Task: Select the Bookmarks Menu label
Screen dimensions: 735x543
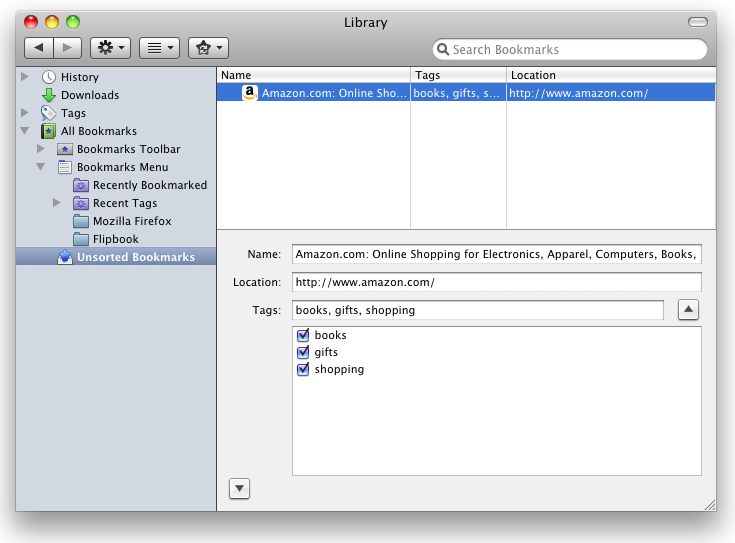Action: pyautogui.click(x=122, y=167)
